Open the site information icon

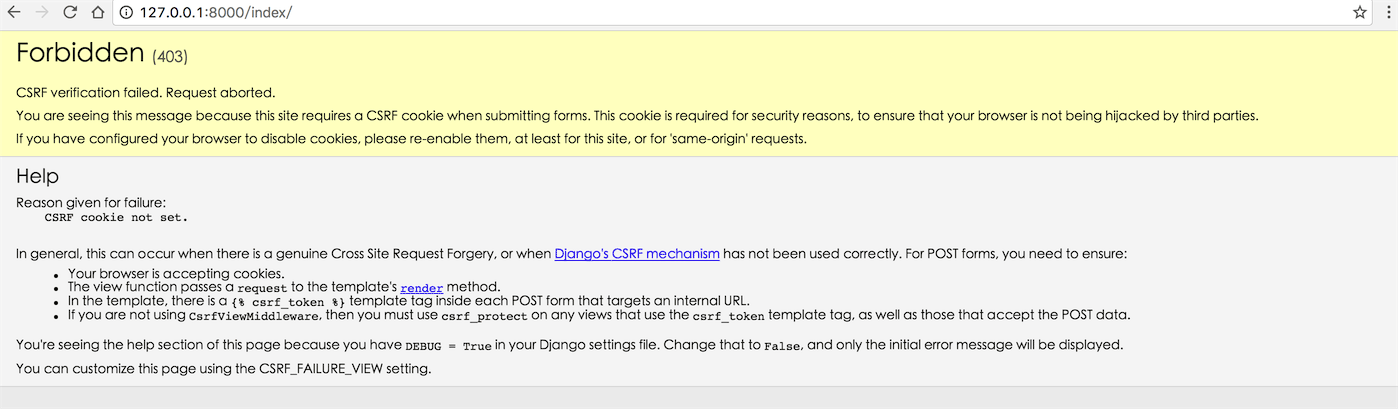point(125,13)
